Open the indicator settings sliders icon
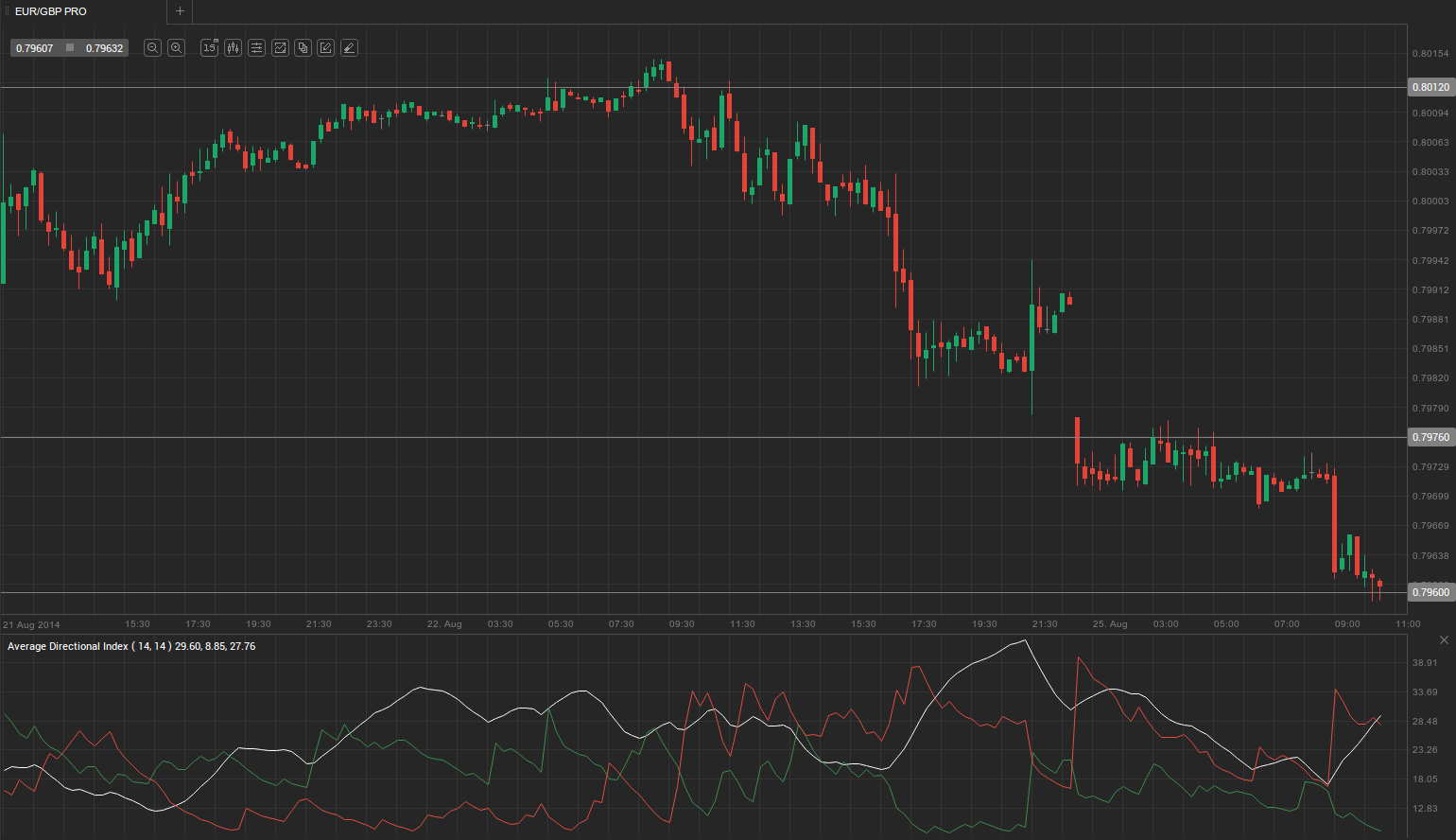The image size is (1456, 840). point(256,48)
